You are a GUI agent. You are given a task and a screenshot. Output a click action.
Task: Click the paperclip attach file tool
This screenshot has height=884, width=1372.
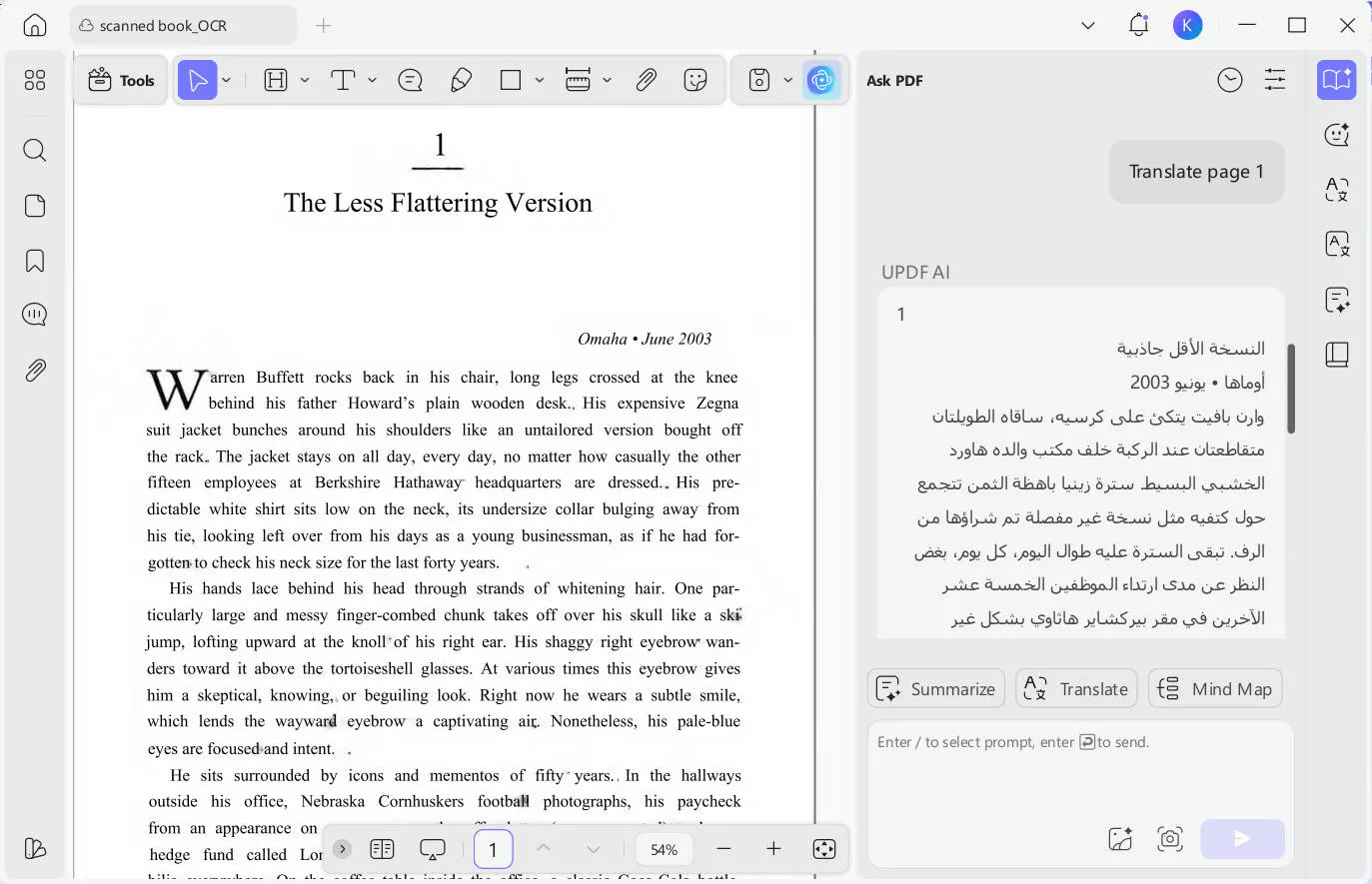pyautogui.click(x=646, y=80)
